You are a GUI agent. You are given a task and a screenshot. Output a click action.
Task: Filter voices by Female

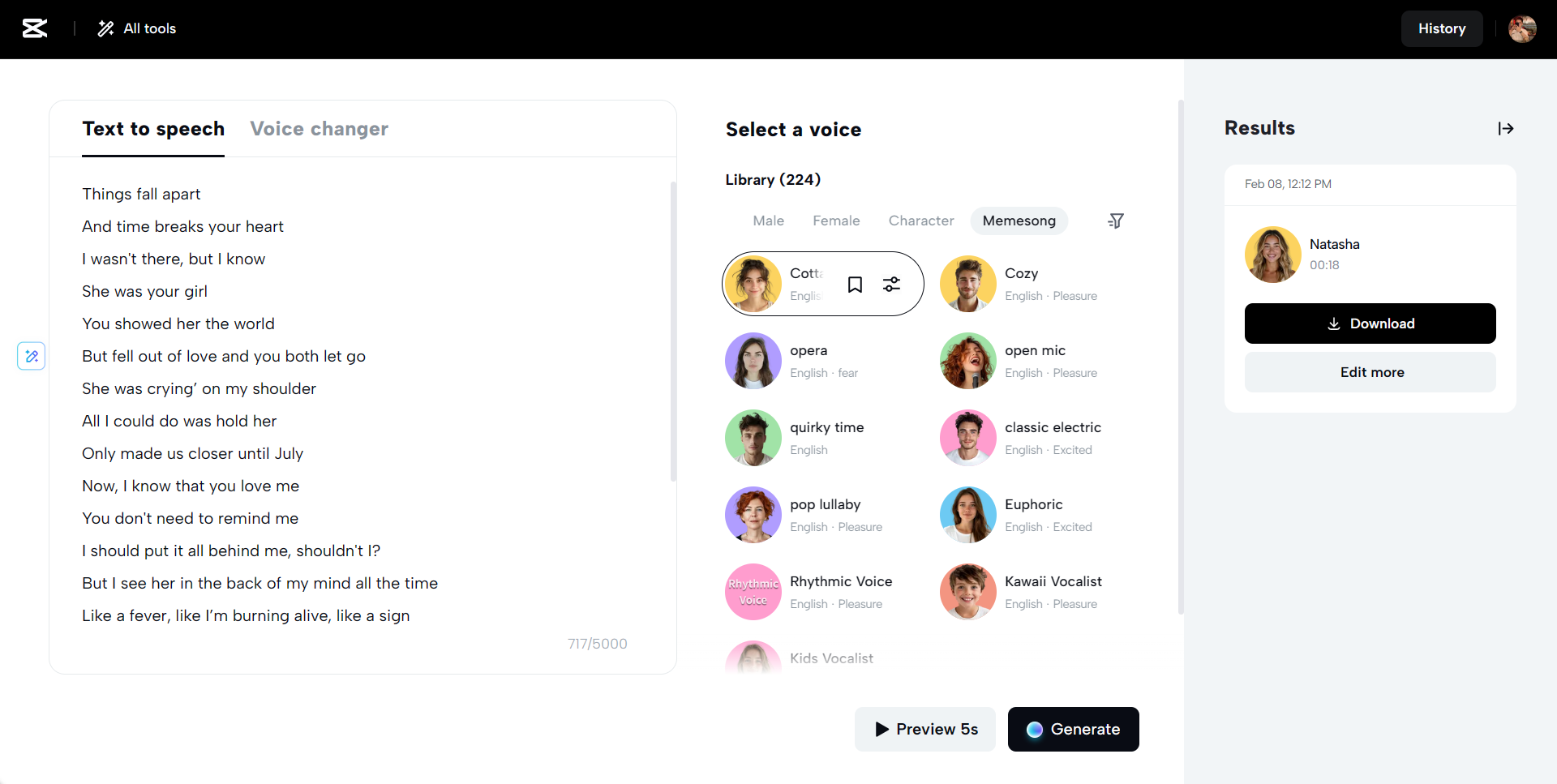click(x=836, y=220)
